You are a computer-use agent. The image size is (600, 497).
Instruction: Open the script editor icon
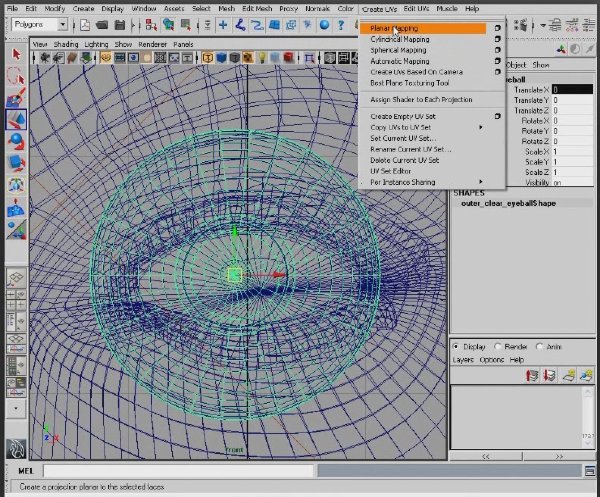590,471
